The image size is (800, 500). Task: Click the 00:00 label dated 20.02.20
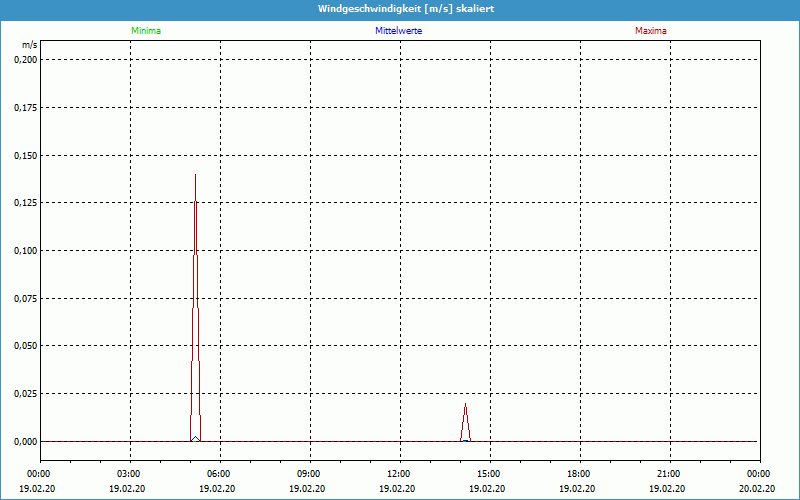(758, 474)
